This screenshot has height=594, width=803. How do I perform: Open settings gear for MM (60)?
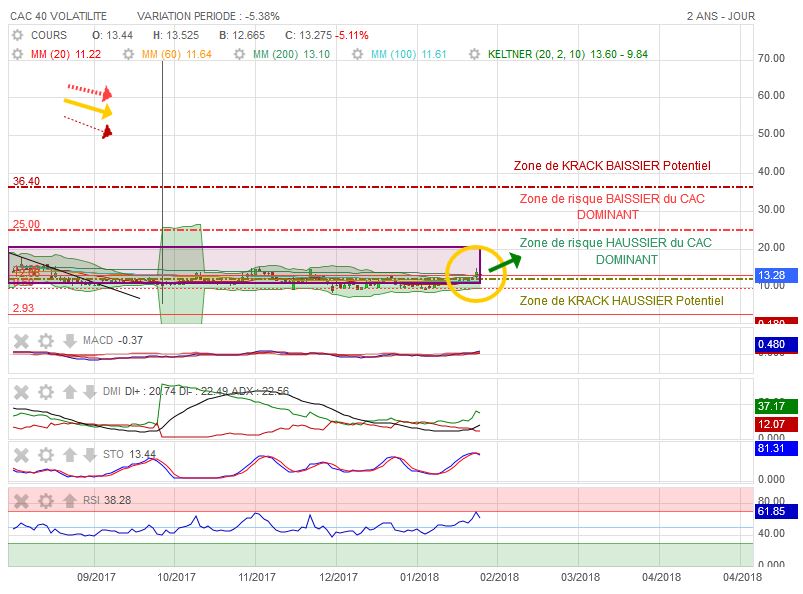tap(129, 54)
